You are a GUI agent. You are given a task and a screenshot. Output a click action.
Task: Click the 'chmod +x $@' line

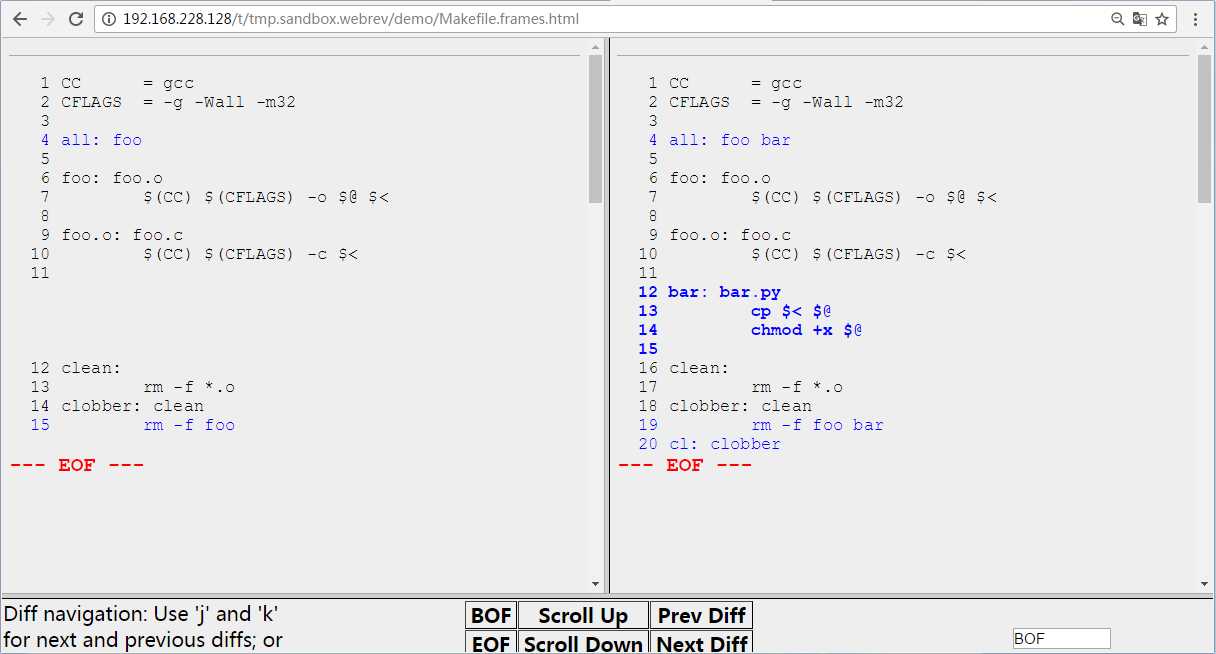click(806, 330)
